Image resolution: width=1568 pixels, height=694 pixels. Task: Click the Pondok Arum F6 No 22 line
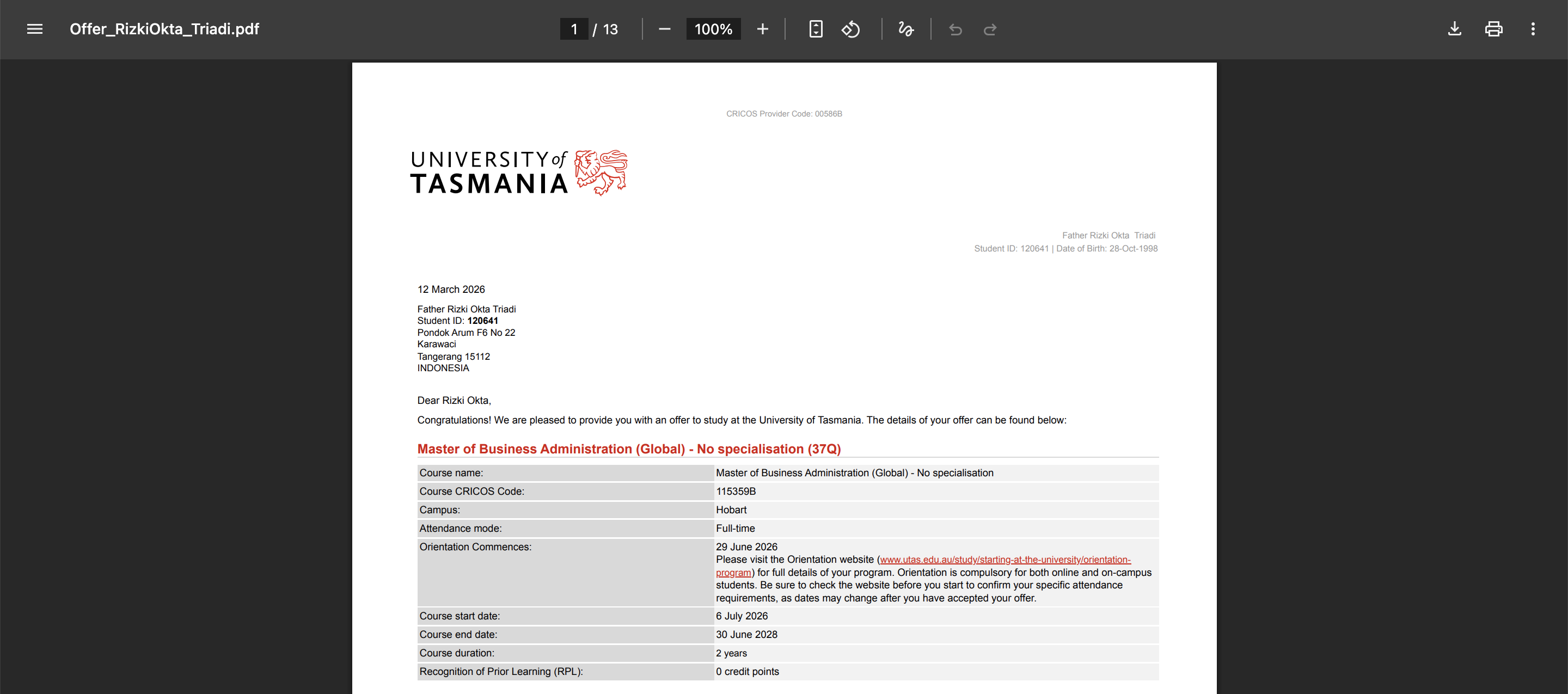466,333
